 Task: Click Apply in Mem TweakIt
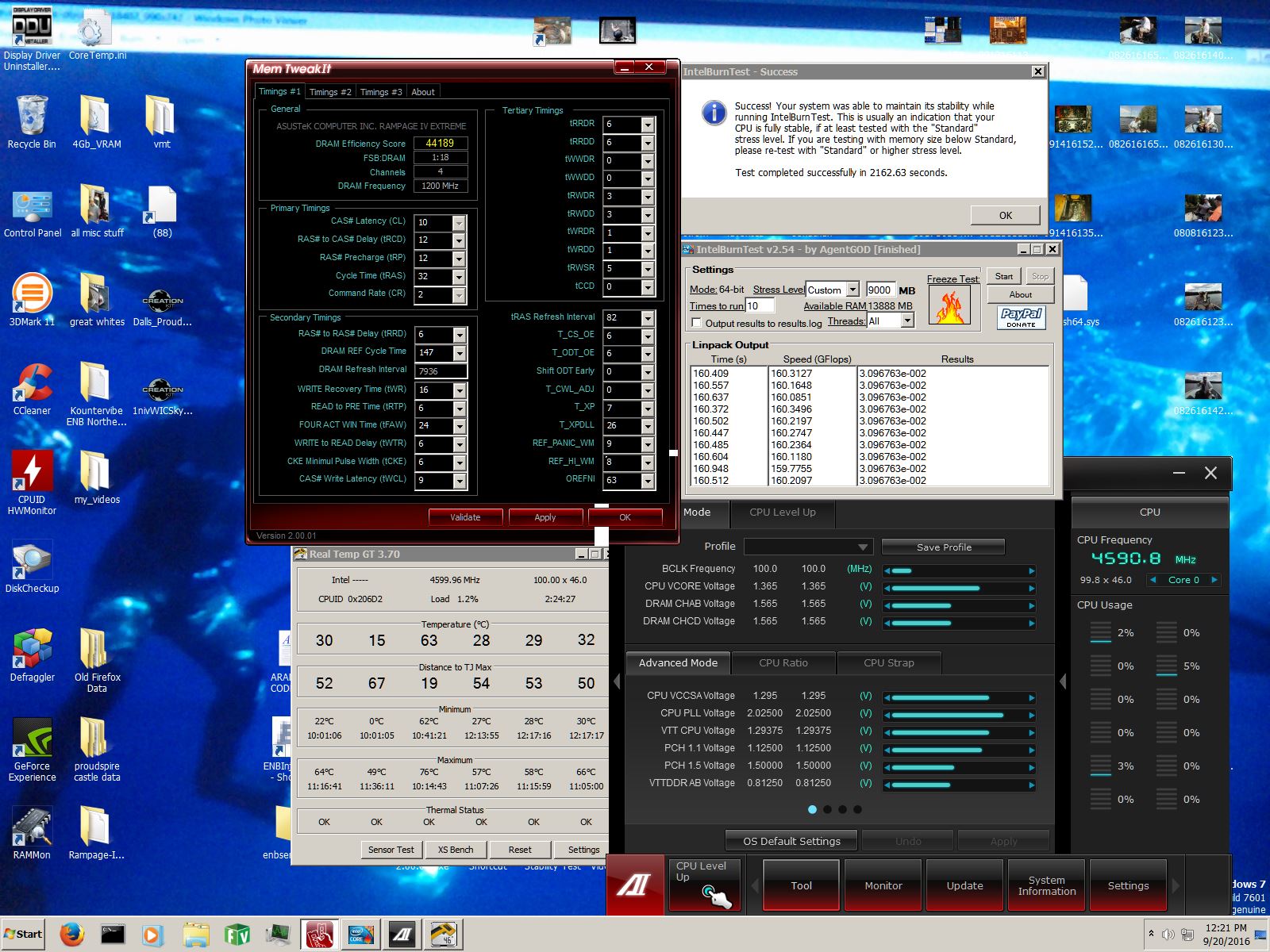[545, 517]
